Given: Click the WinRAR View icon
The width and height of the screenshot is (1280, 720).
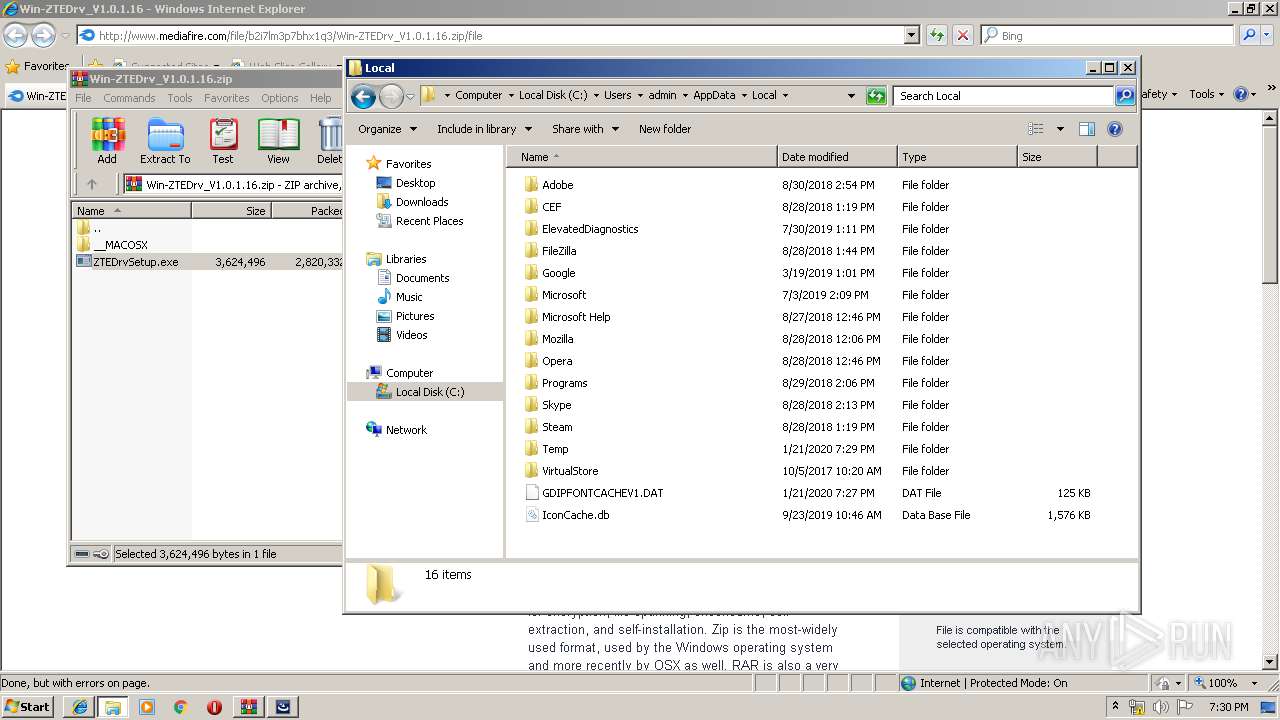Looking at the screenshot, I should [278, 141].
